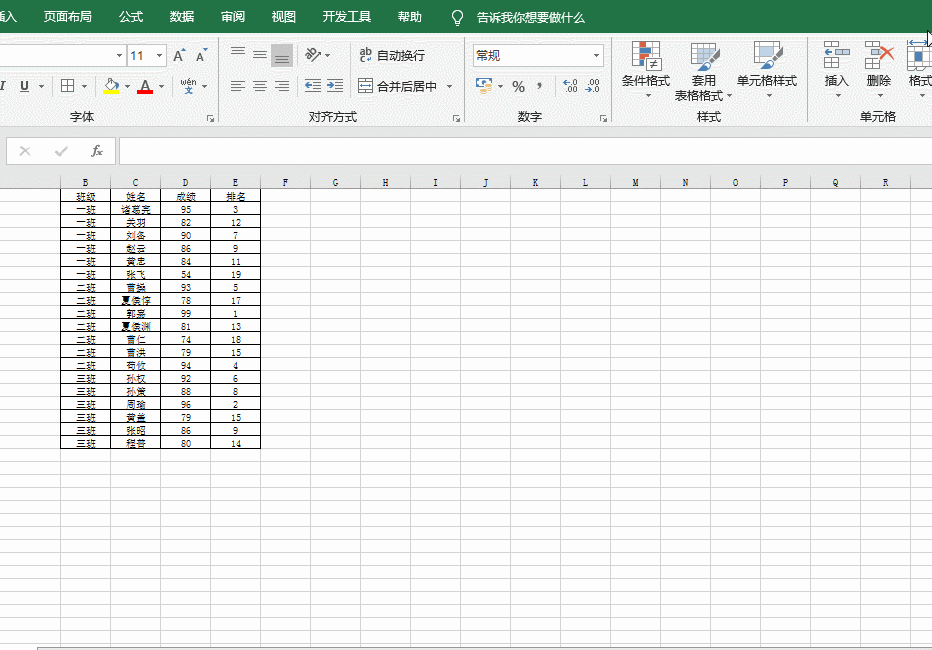The height and width of the screenshot is (650, 932).
Task: Click 合并后居中 merge and center
Action: [x=398, y=86]
